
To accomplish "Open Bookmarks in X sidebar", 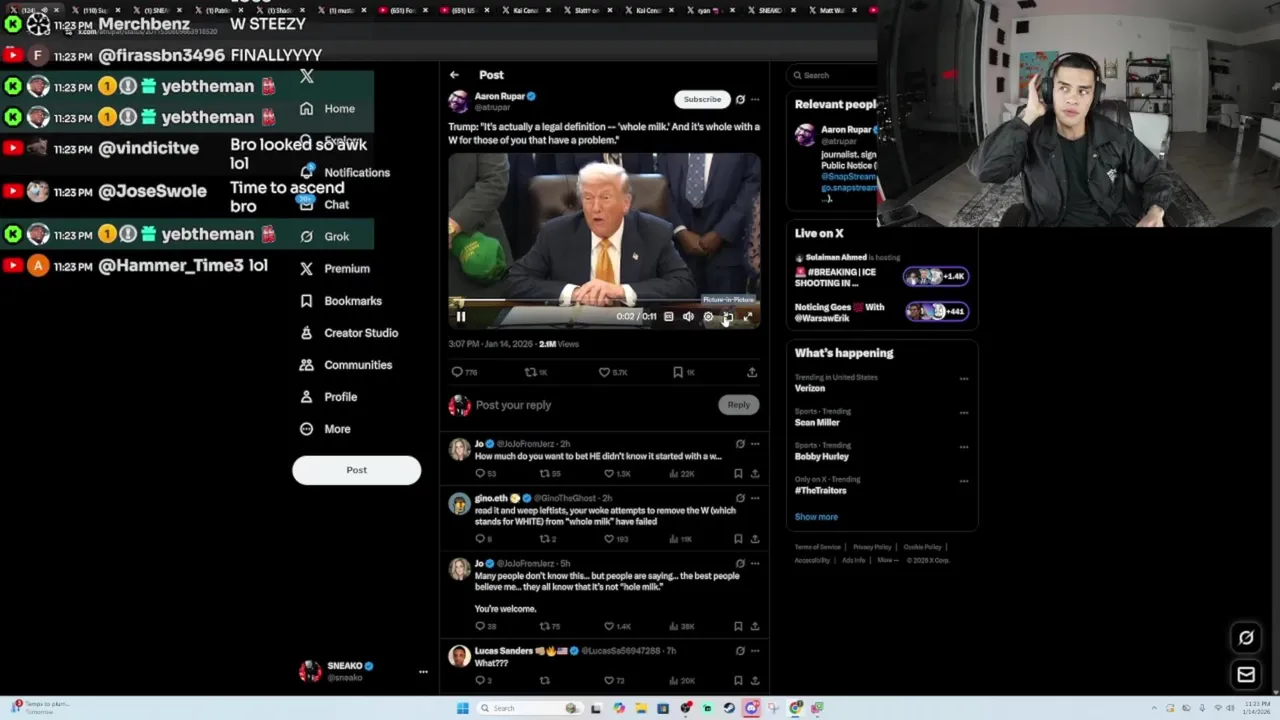I will pos(341,301).
